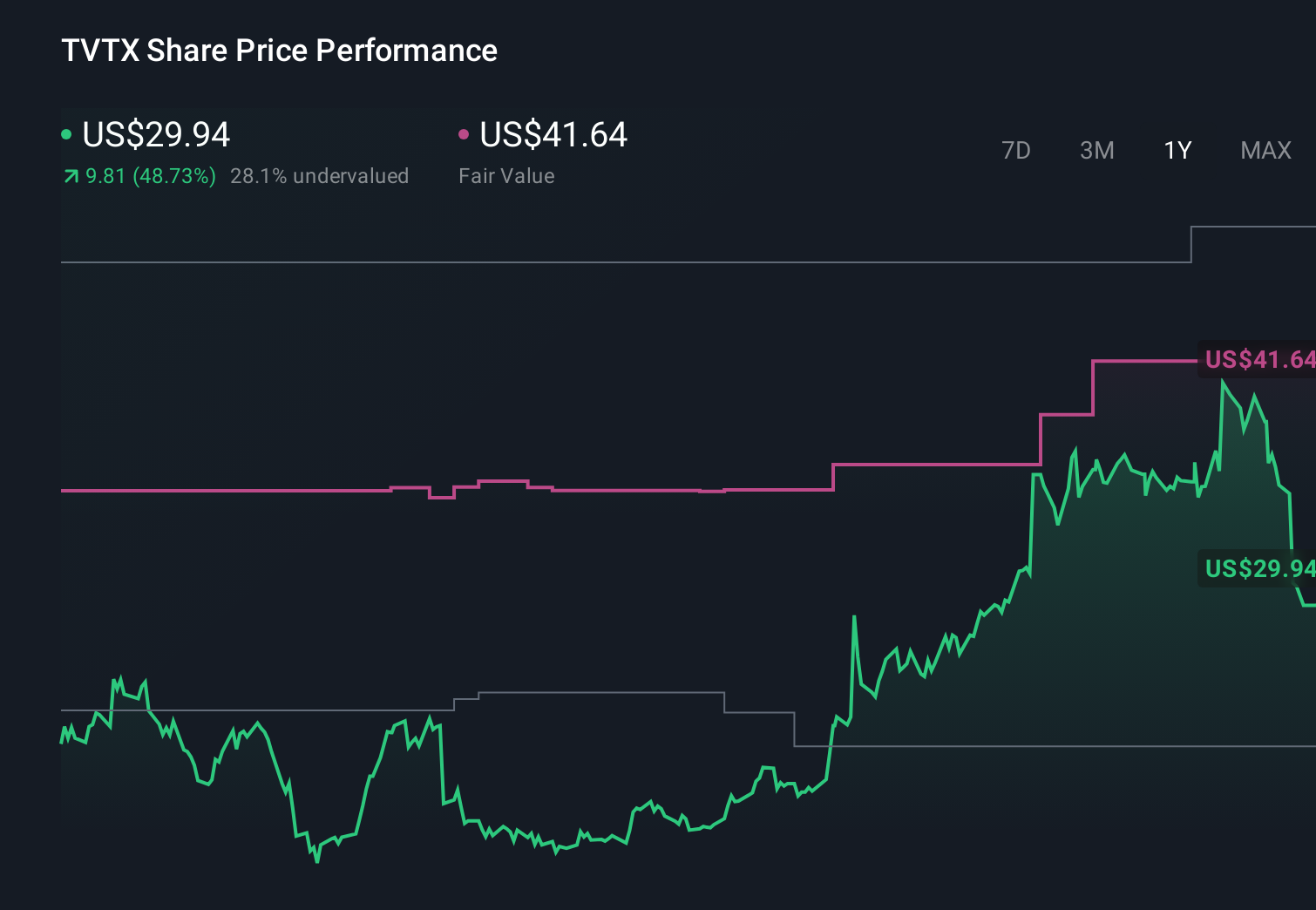Expand details for the 28.1% undervalued label
The width and height of the screenshot is (1316, 910).
[320, 176]
